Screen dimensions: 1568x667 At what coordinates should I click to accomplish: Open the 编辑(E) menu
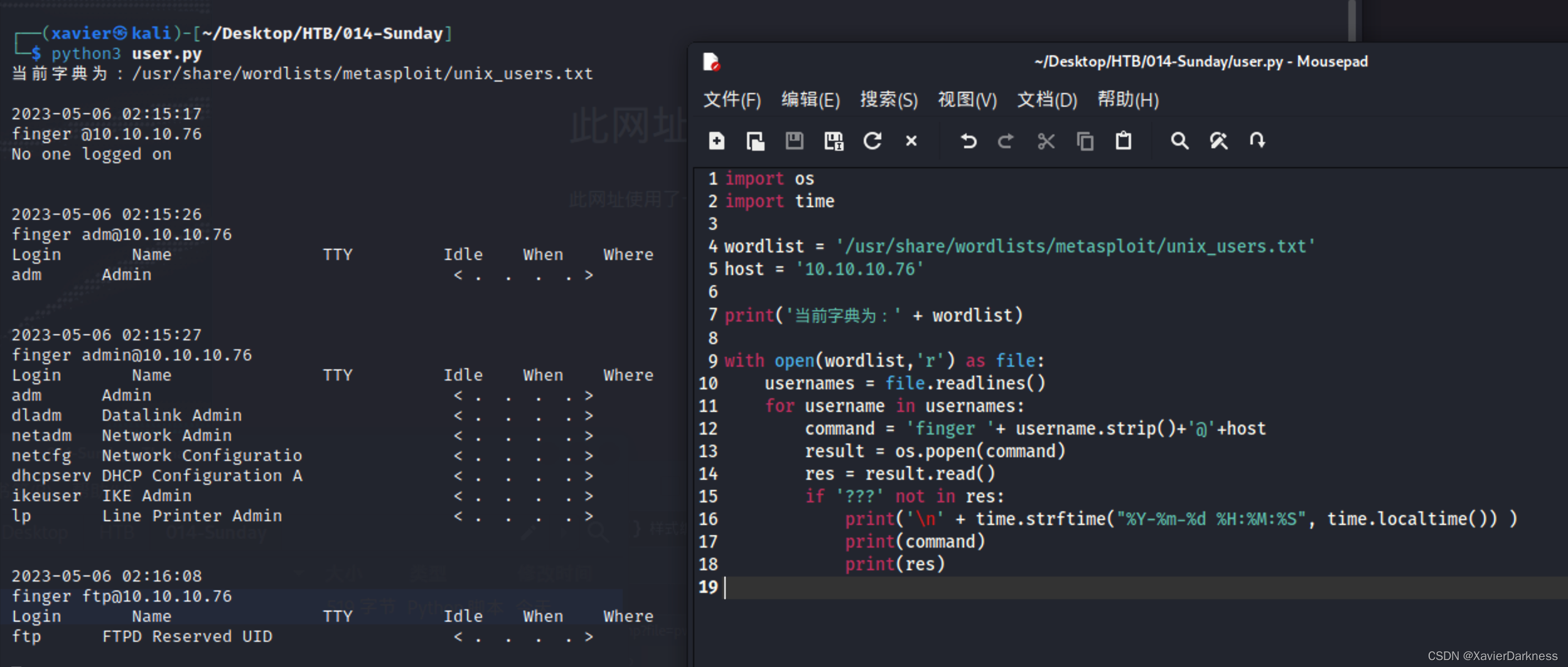810,100
